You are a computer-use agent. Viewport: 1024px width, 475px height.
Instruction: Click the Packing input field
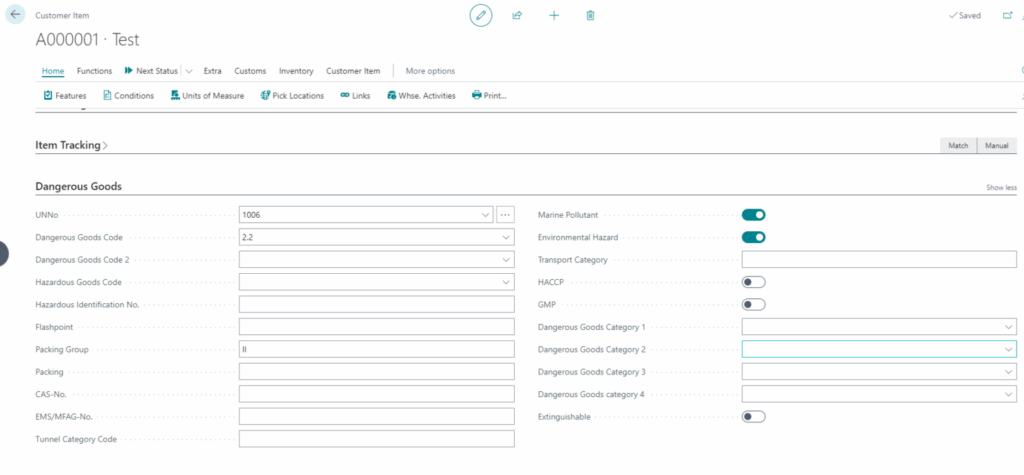(377, 372)
